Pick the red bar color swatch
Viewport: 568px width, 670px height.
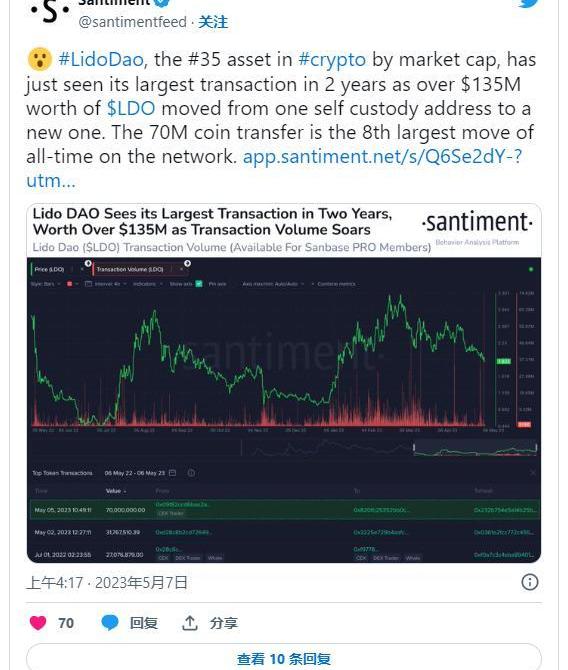coord(69,284)
